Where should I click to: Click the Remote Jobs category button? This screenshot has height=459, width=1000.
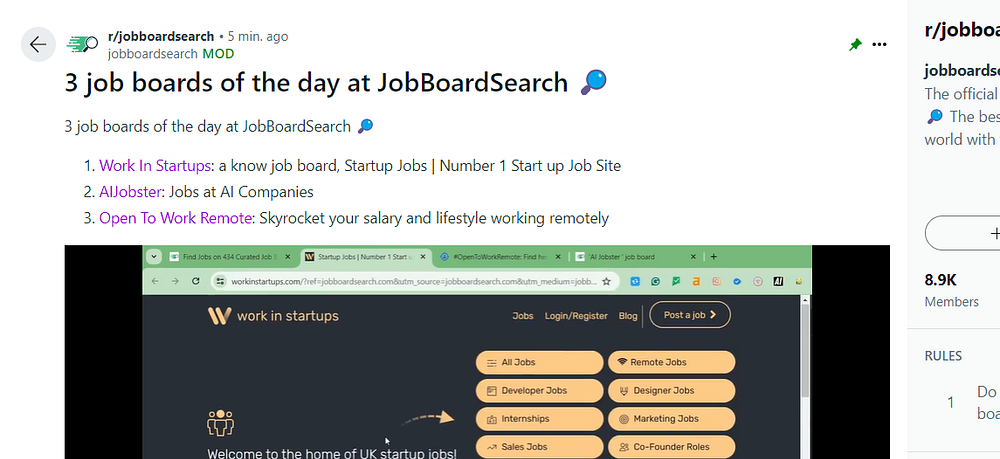pyautogui.click(x=671, y=362)
